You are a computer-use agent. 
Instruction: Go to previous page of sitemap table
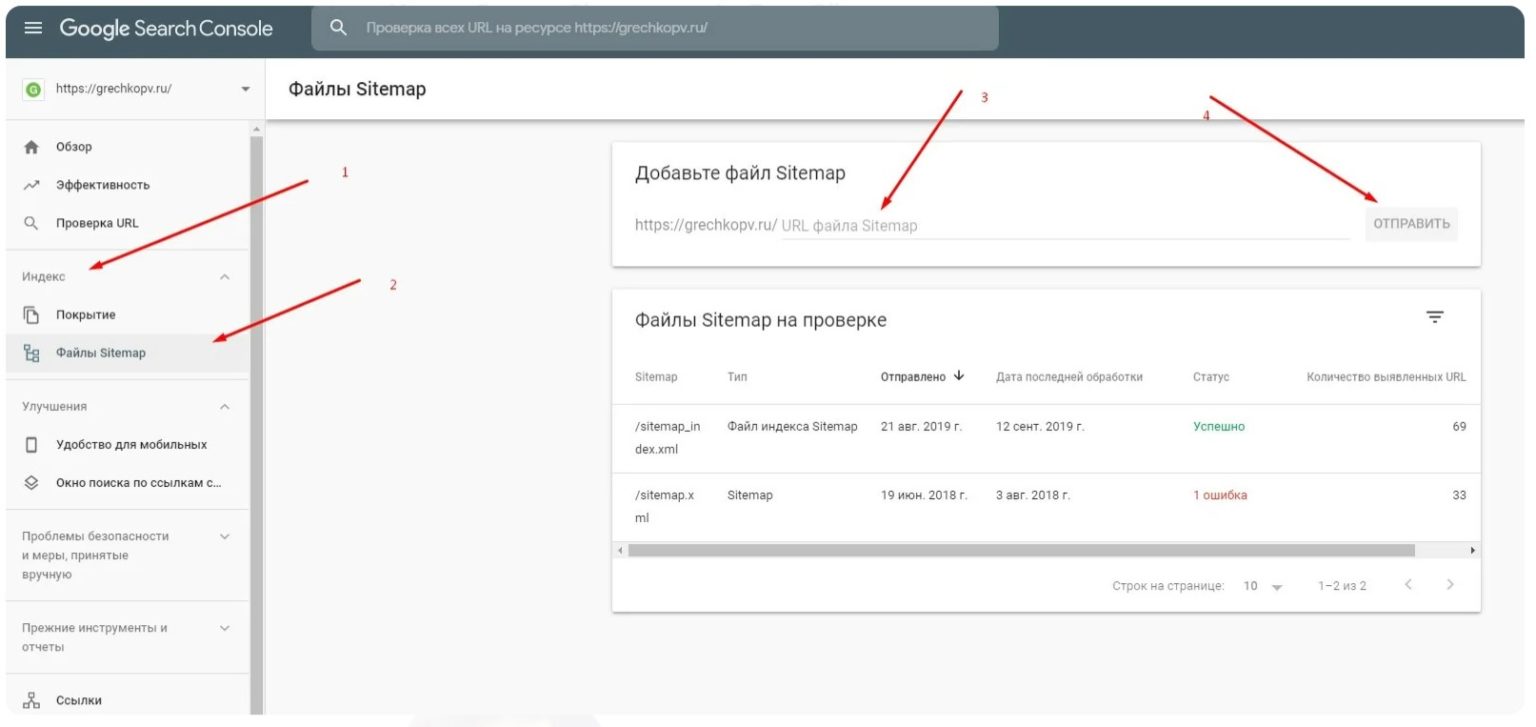[x=1408, y=585]
